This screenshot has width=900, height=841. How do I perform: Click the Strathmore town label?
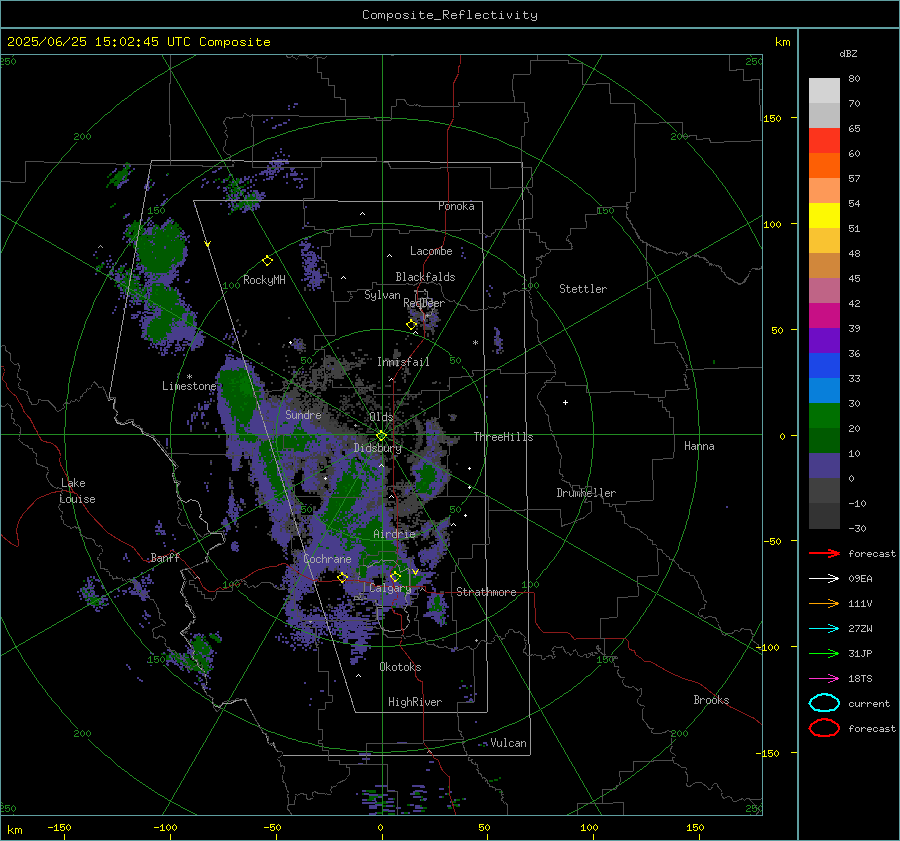[x=486, y=592]
